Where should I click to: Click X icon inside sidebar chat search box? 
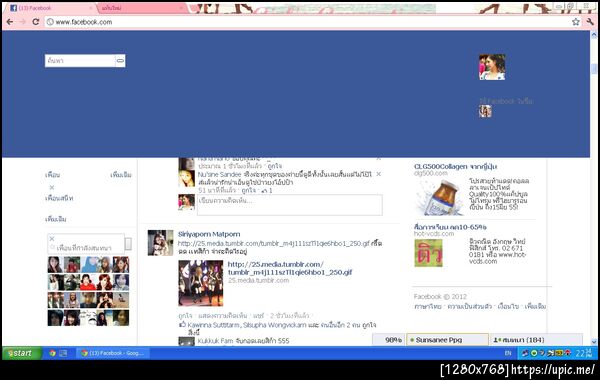point(52,239)
